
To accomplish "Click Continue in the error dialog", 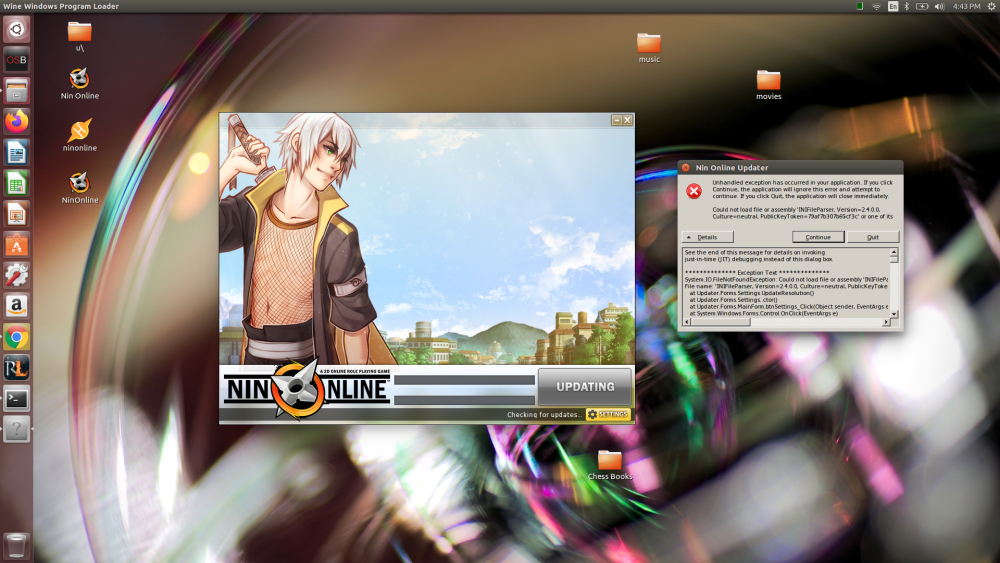I will 818,237.
